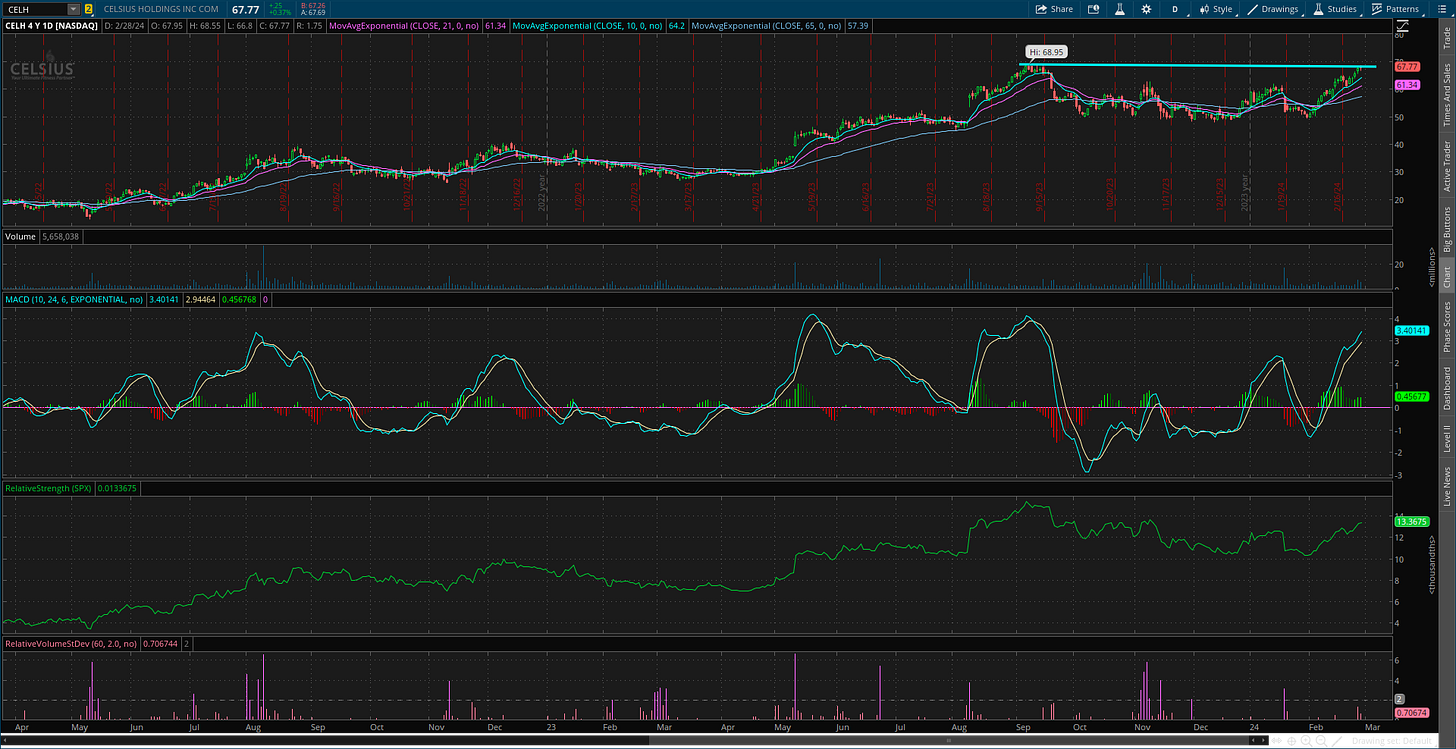Image resolution: width=1456 pixels, height=749 pixels.
Task: Click the trendline drawing icon at bottom
Action: (1337, 741)
